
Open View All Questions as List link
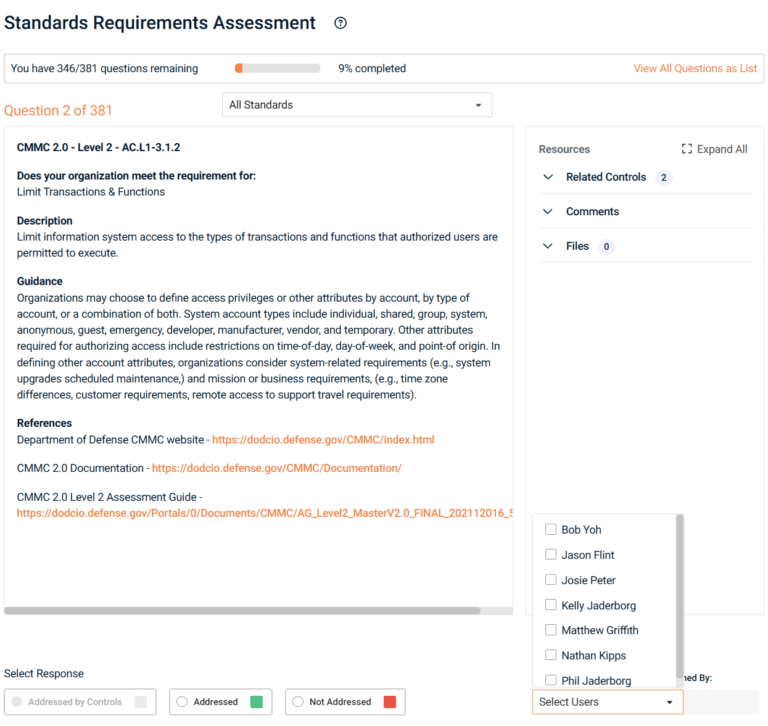695,68
